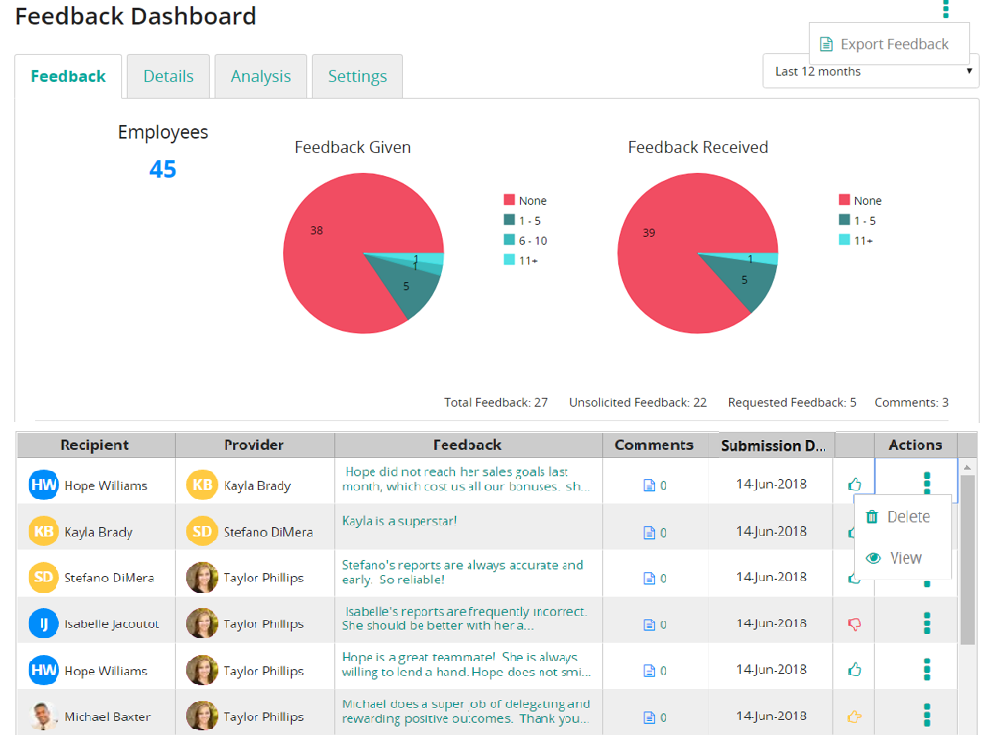Image resolution: width=982 pixels, height=738 pixels.
Task: Click the IJ avatar for Isabelle Jacoutot
Action: click(x=43, y=623)
